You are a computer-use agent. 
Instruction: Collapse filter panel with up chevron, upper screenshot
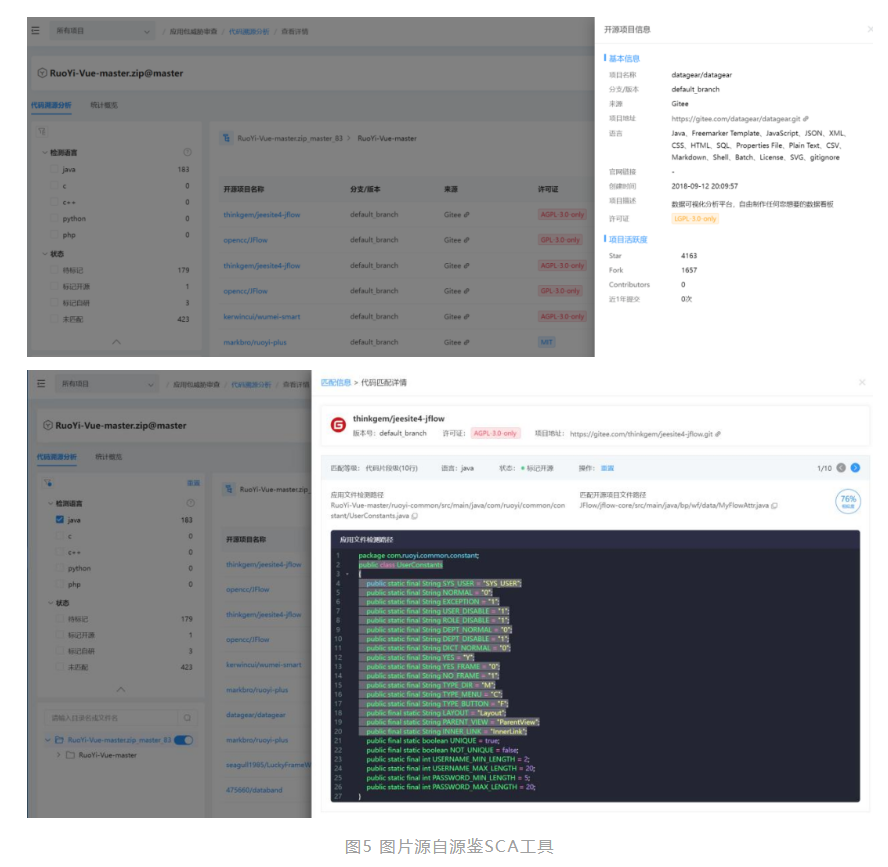116,342
